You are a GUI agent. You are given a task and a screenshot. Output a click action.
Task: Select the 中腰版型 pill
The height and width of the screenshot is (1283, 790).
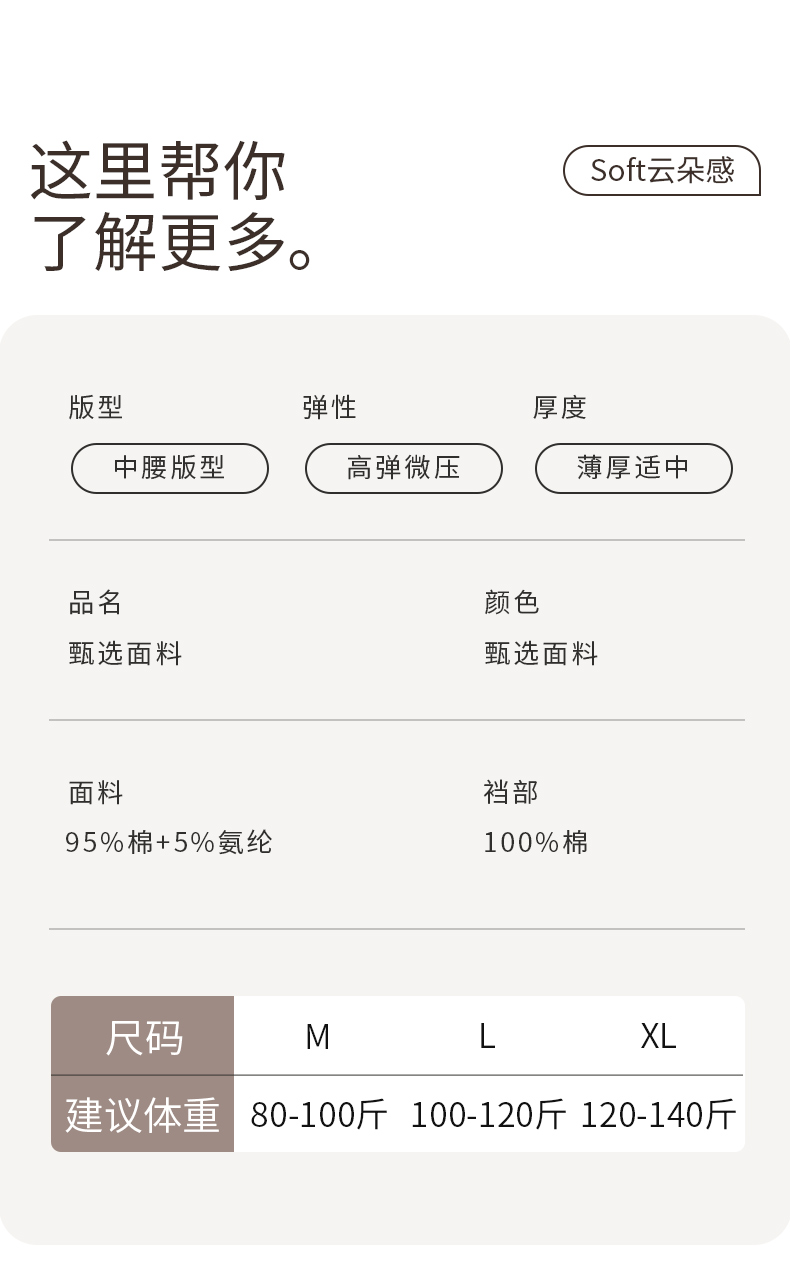click(x=170, y=468)
